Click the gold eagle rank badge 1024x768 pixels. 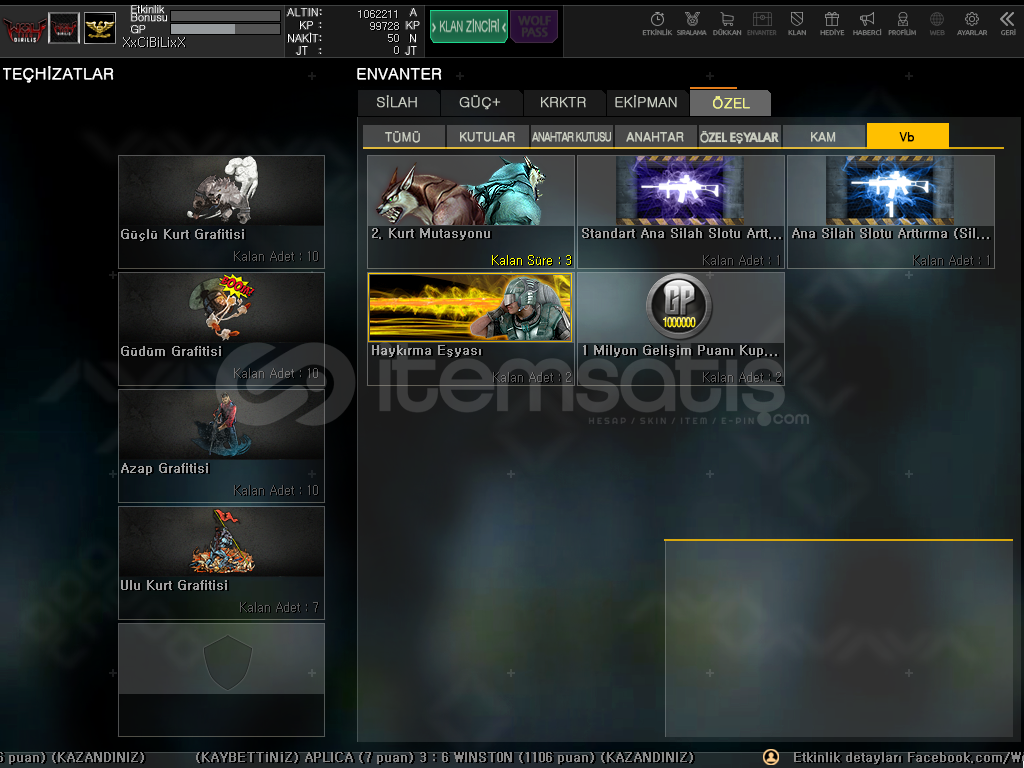pyautogui.click(x=99, y=29)
